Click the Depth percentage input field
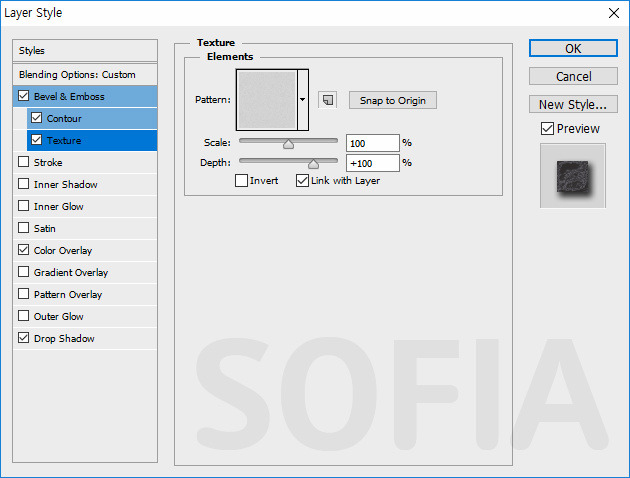The height and width of the screenshot is (478, 630). [x=372, y=163]
